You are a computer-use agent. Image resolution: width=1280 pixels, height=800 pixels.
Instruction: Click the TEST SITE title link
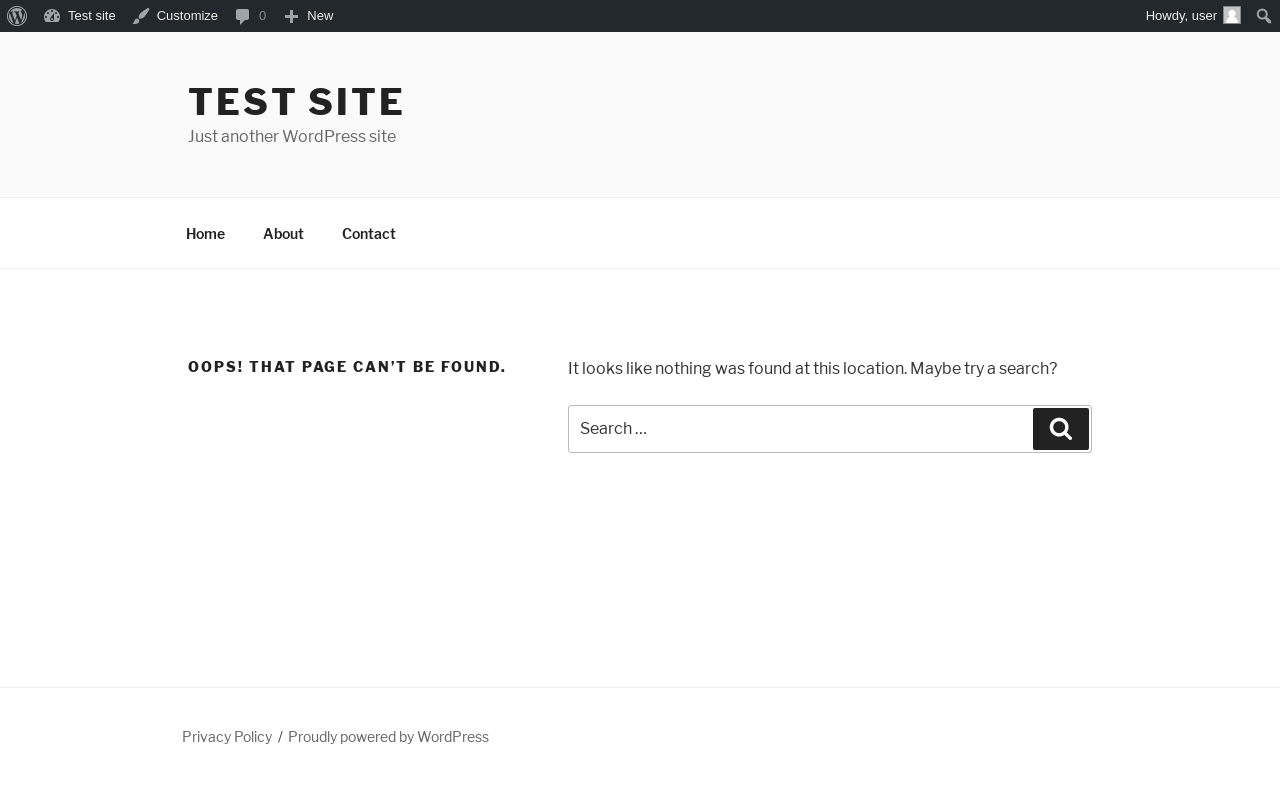click(x=296, y=102)
